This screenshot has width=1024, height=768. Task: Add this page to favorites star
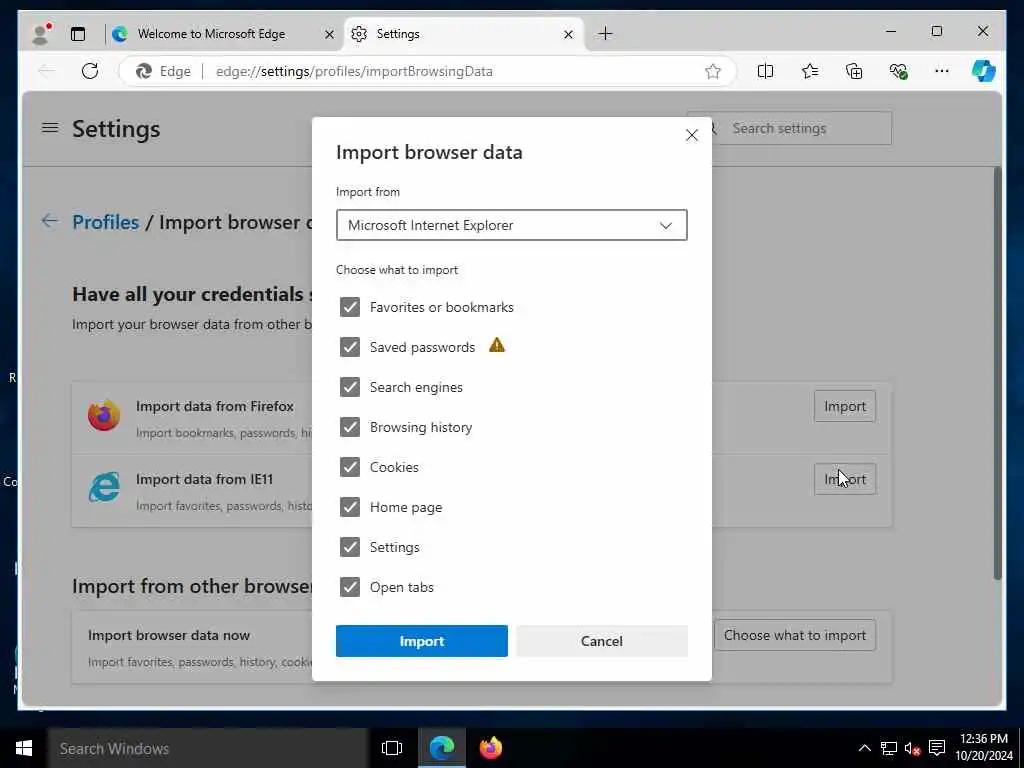tap(712, 71)
